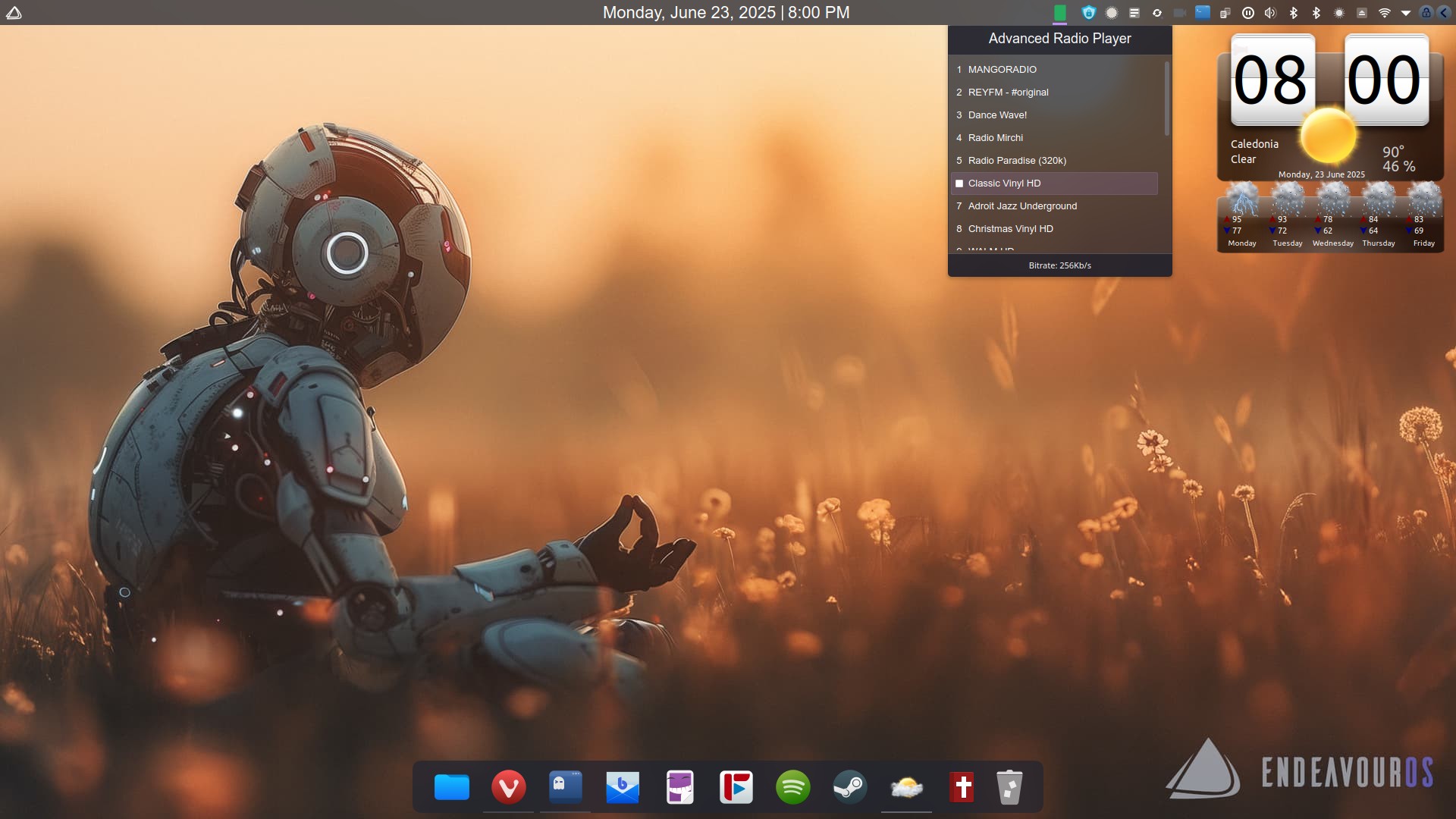Toggle the screen brightness tray icon
Screen dimensions: 1456x819
1339,13
